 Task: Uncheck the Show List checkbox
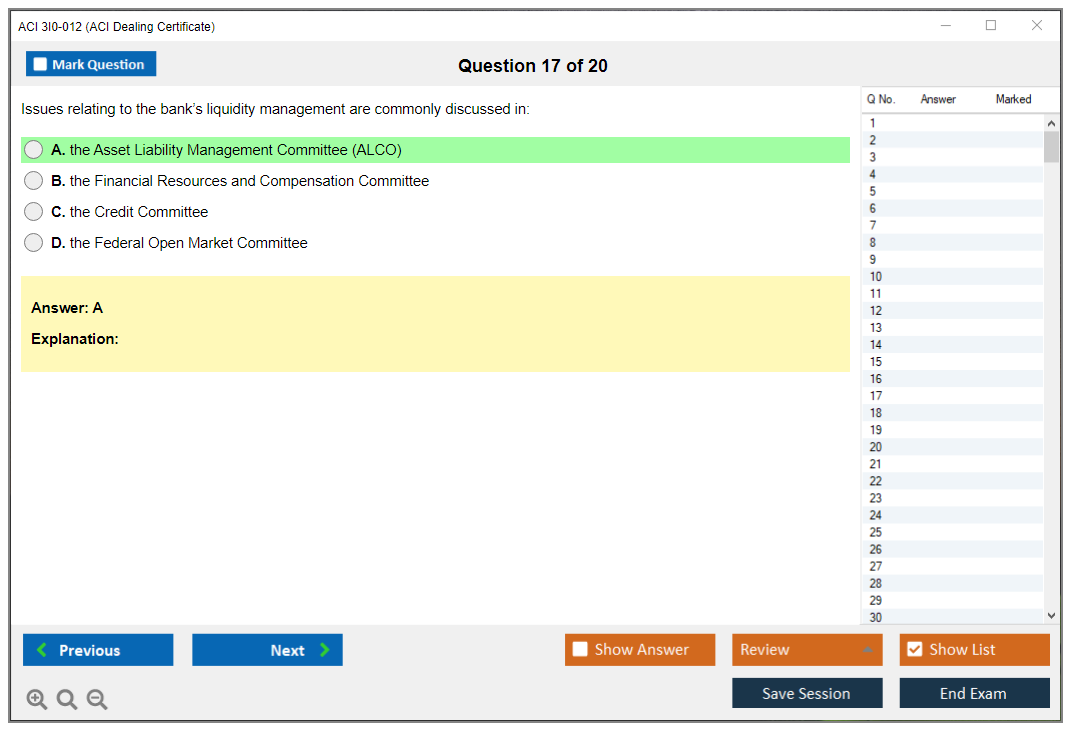click(914, 650)
